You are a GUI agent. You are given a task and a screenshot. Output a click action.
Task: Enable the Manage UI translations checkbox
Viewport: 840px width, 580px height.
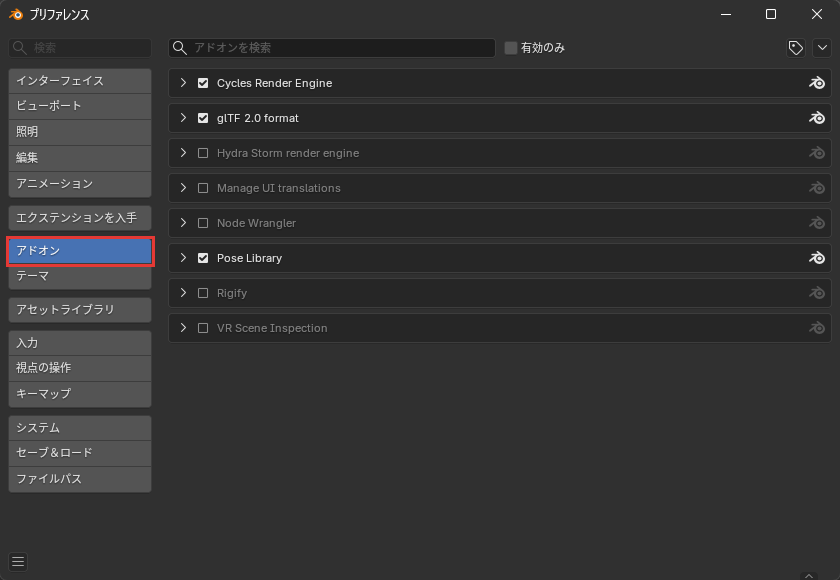pyautogui.click(x=203, y=188)
